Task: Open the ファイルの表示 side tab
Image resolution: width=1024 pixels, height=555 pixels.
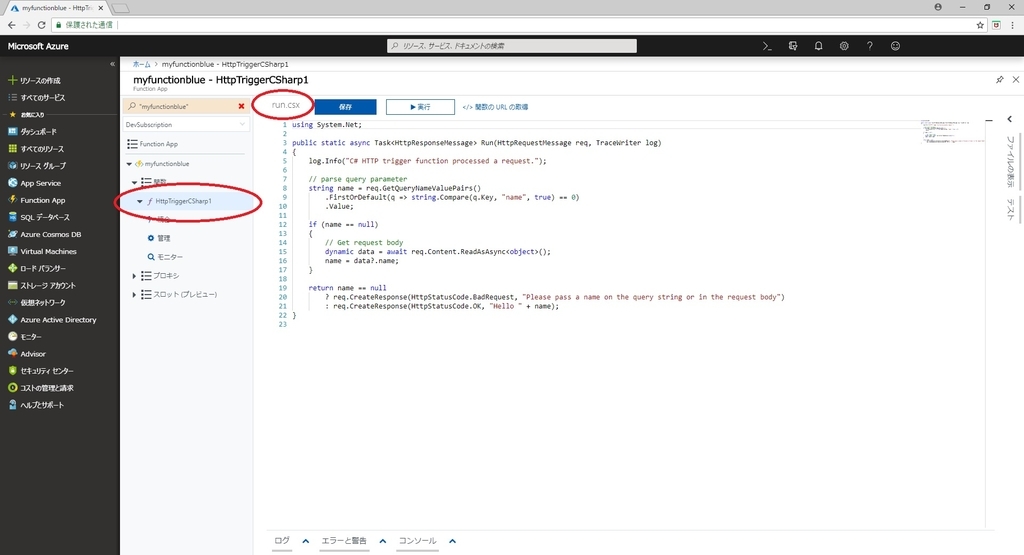Action: pyautogui.click(x=1010, y=161)
